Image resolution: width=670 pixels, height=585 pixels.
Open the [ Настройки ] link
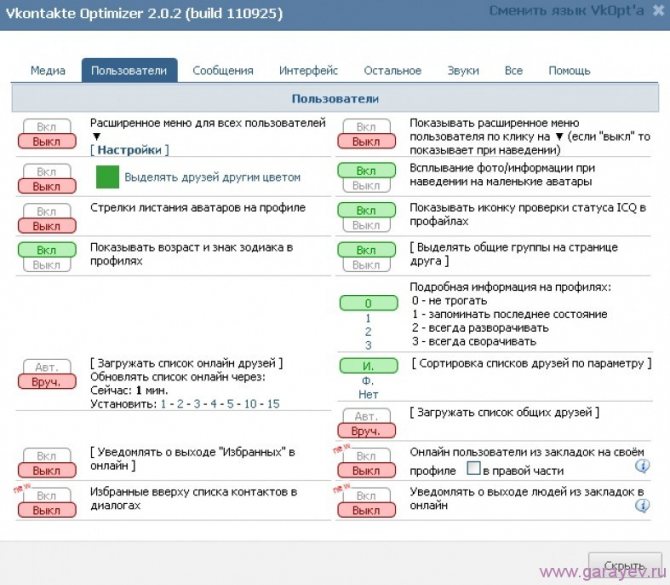coord(129,150)
